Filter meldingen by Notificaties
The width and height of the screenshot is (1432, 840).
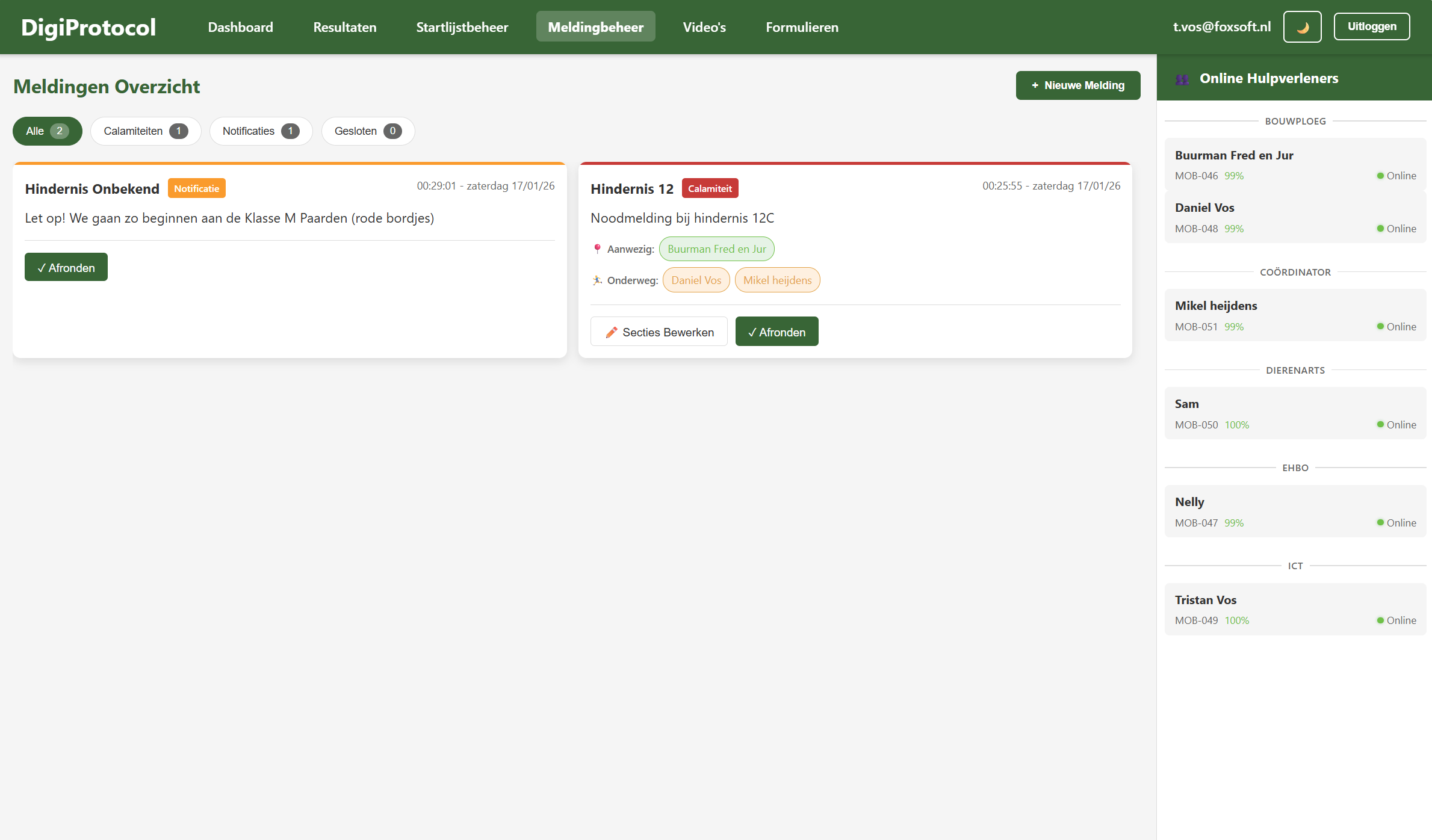coord(260,131)
